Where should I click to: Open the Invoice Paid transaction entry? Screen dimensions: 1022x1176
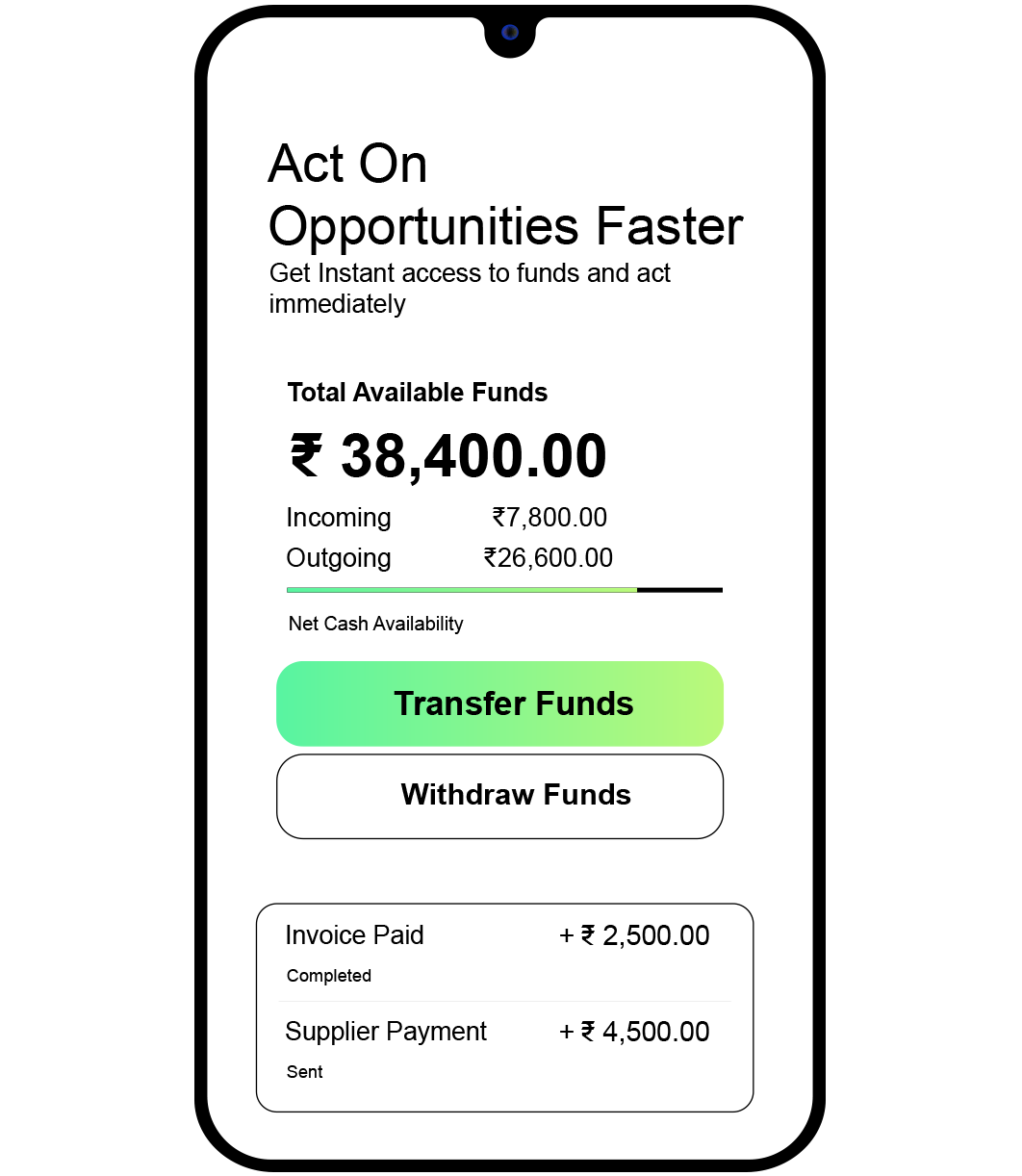(x=355, y=934)
